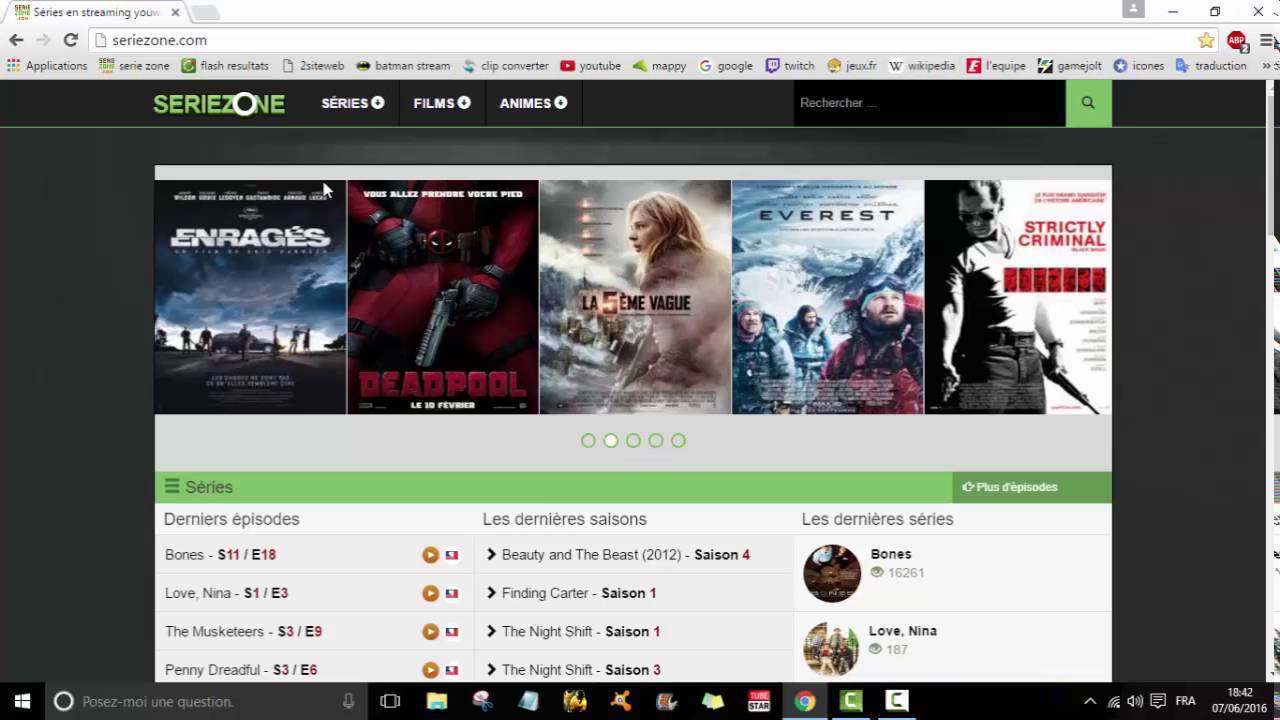Open The Musketeers S3 / E9 link
Screen dimensions: 1280x720
pos(244,632)
